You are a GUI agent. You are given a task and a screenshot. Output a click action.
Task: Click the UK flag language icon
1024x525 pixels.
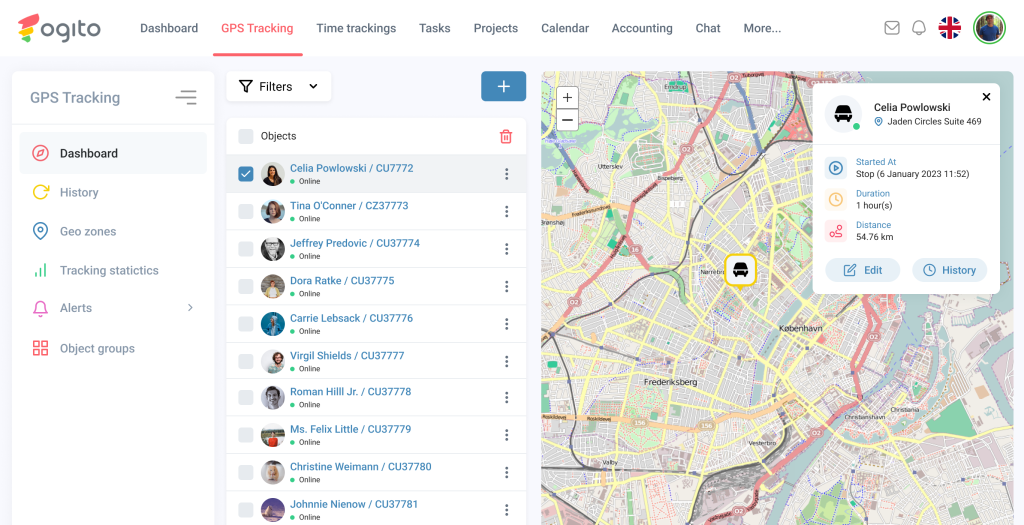point(950,28)
